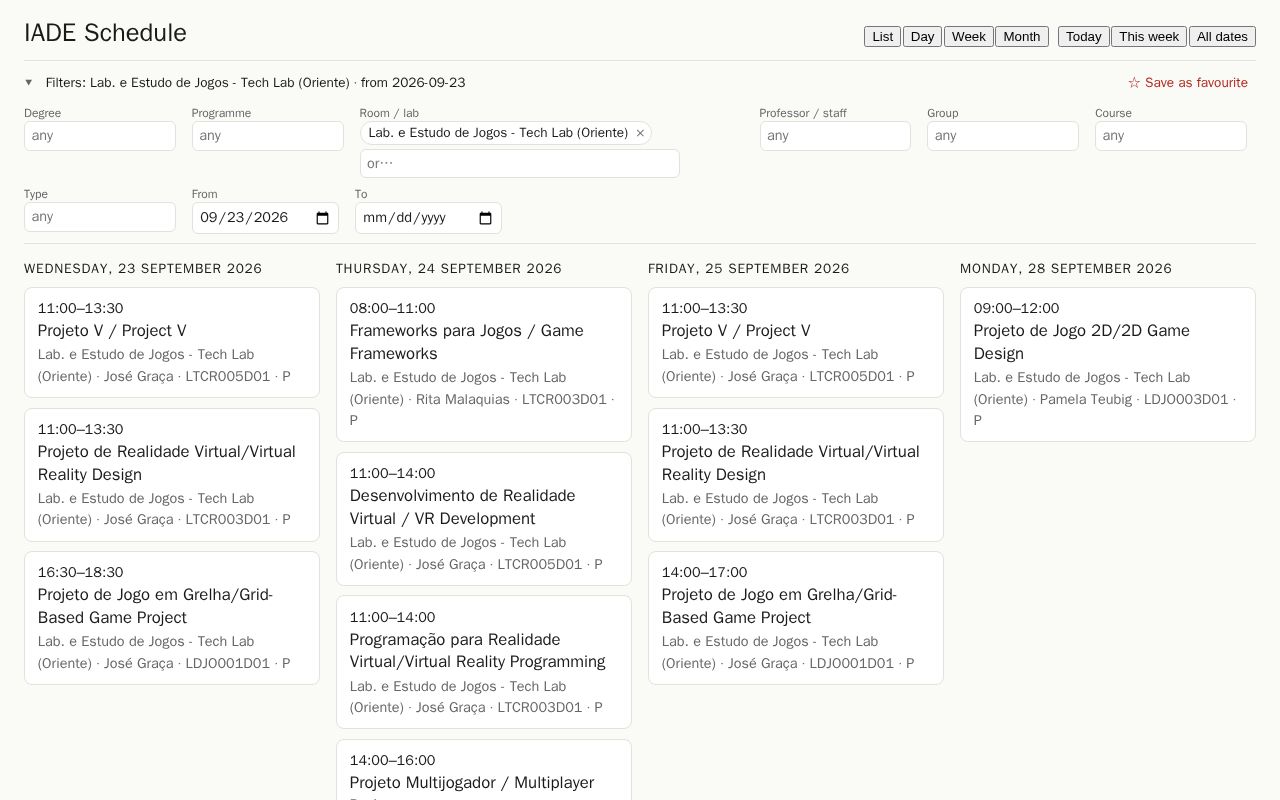1280x800 pixels.
Task: Click Save as favourite star link
Action: pos(1188,83)
